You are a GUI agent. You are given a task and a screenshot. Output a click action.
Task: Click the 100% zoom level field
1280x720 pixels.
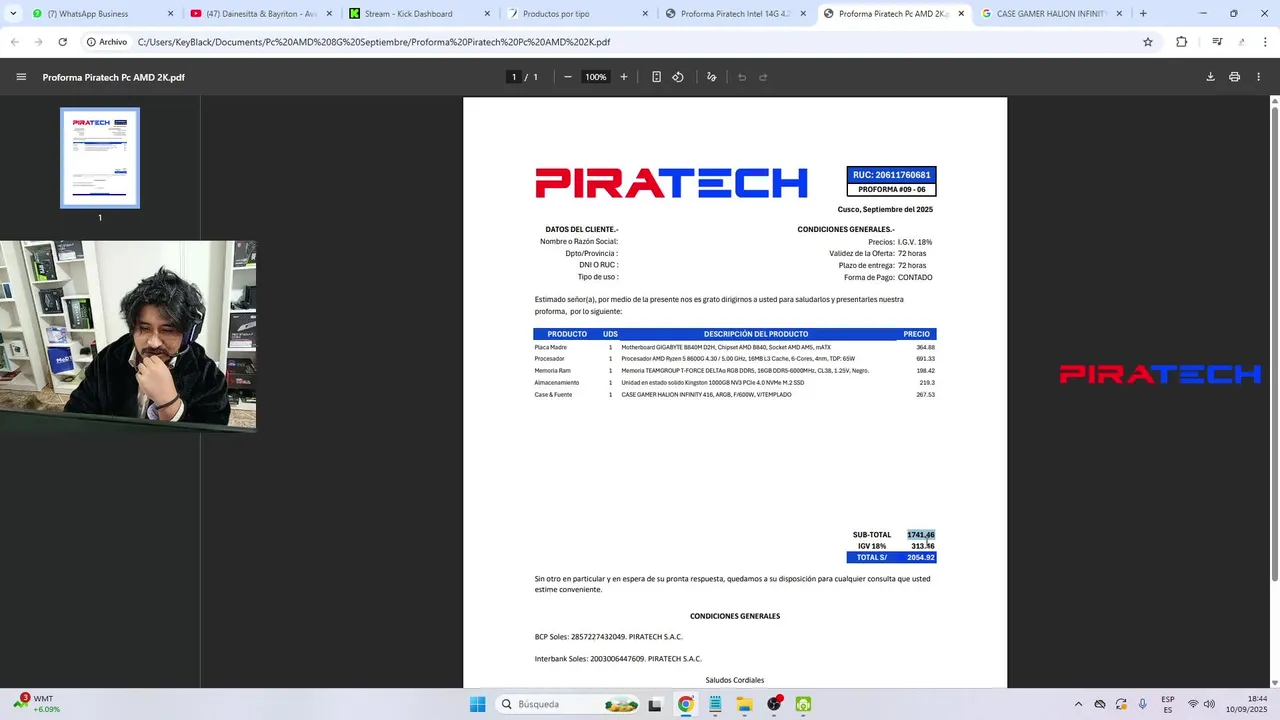tap(596, 77)
